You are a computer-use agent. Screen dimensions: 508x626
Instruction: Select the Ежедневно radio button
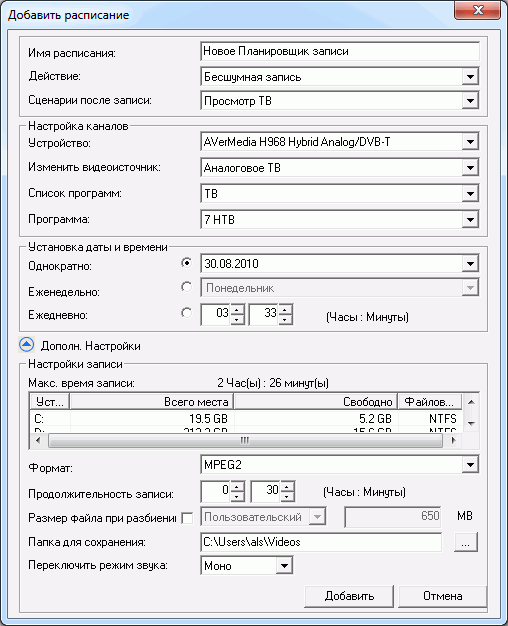[187, 313]
